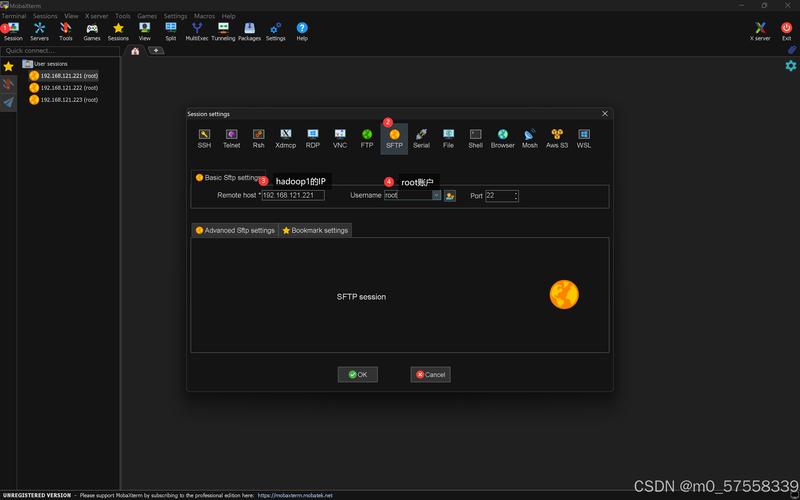Click the X server toolbar icon
Viewport: 800px width, 500px height.
click(x=760, y=31)
